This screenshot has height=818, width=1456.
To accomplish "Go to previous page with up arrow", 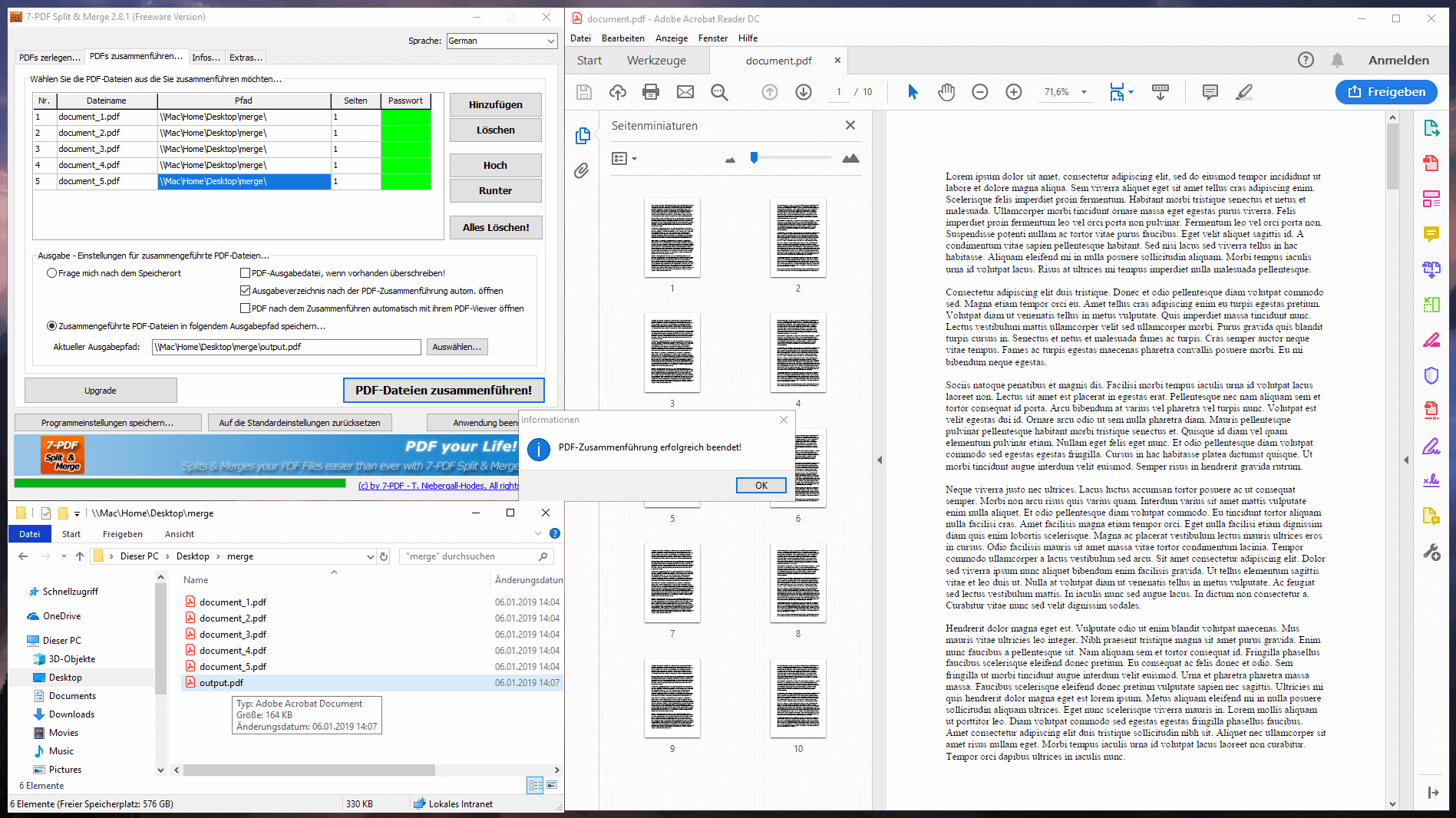I will click(770, 92).
